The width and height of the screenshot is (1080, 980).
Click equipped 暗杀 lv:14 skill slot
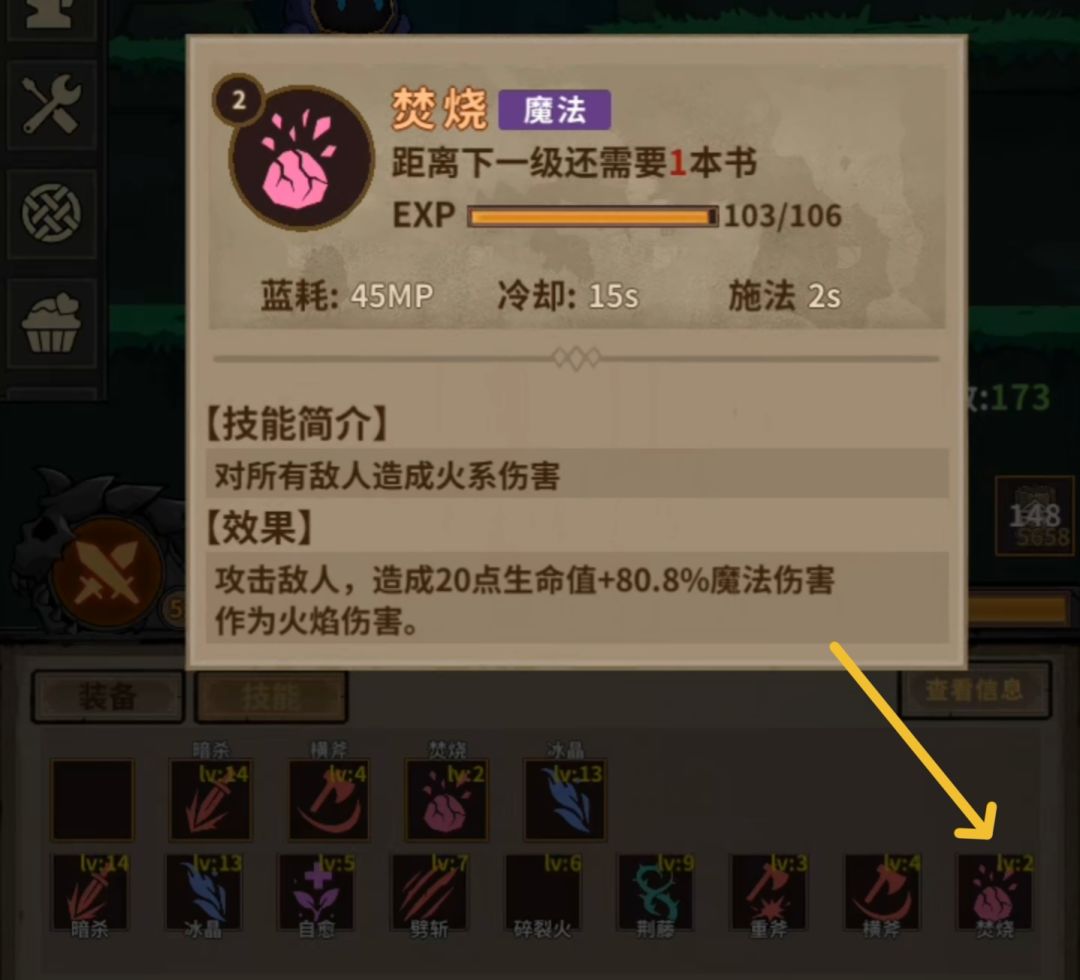pyautogui.click(x=211, y=800)
